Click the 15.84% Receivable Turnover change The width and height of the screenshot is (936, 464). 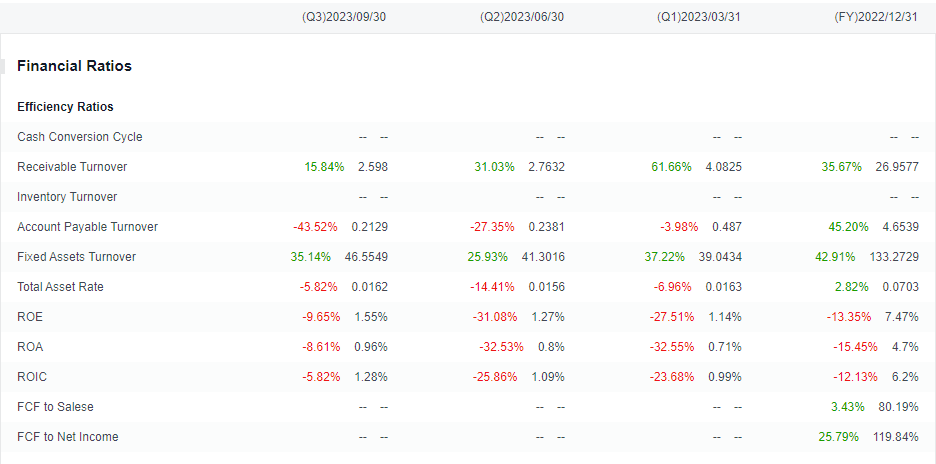(324, 167)
